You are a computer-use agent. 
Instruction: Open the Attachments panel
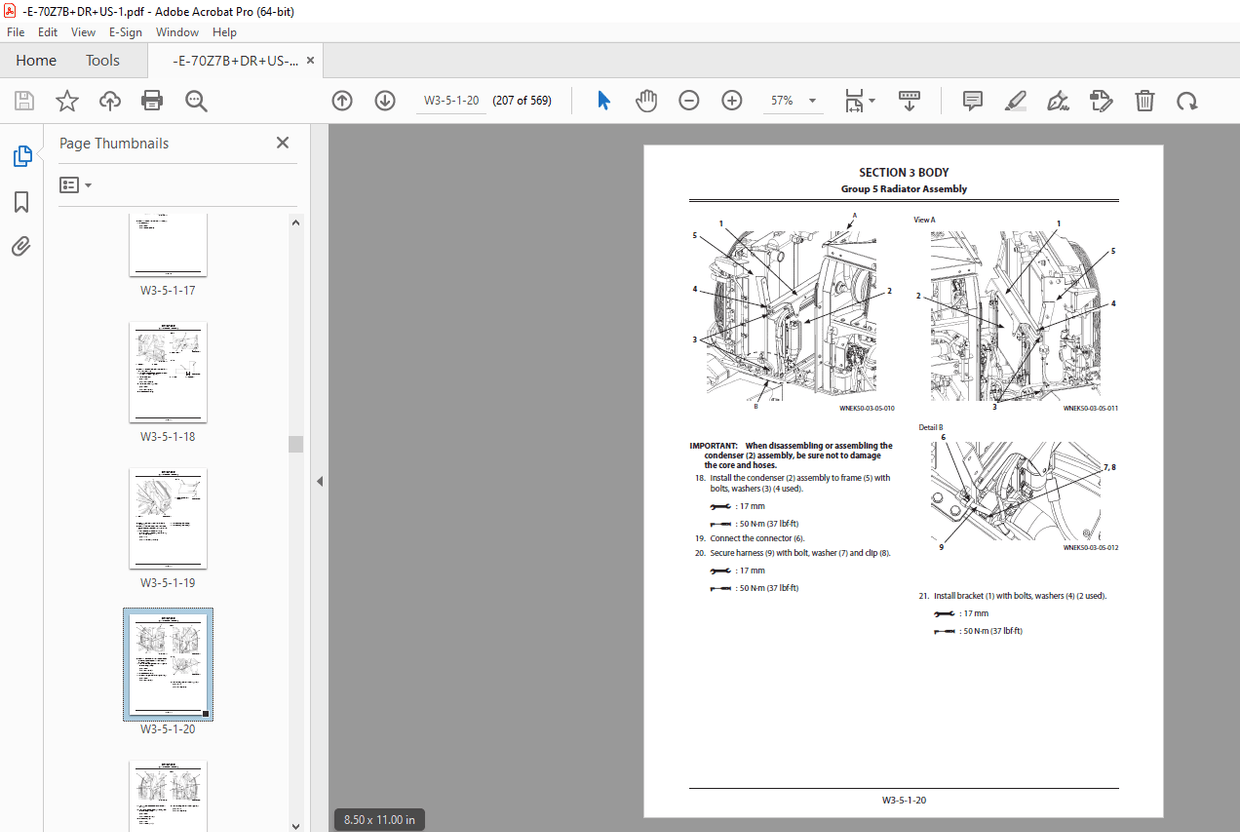pyautogui.click(x=21, y=245)
